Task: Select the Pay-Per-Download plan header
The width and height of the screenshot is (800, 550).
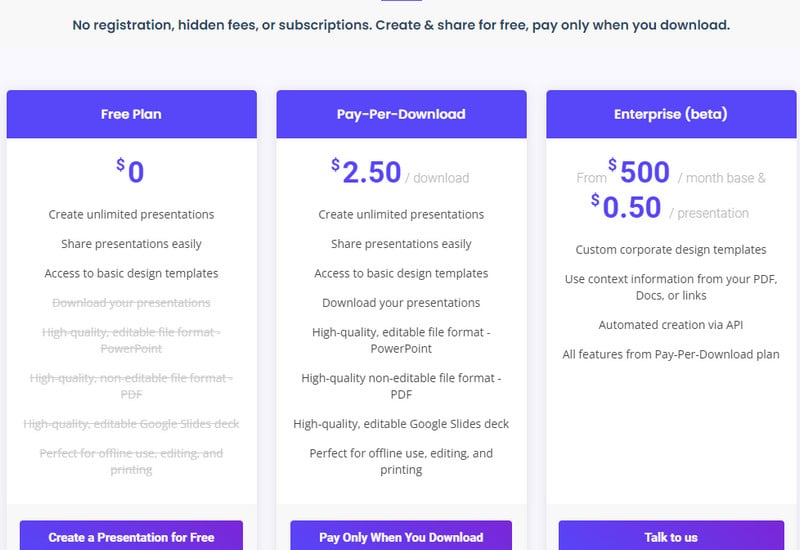Action: pos(402,114)
